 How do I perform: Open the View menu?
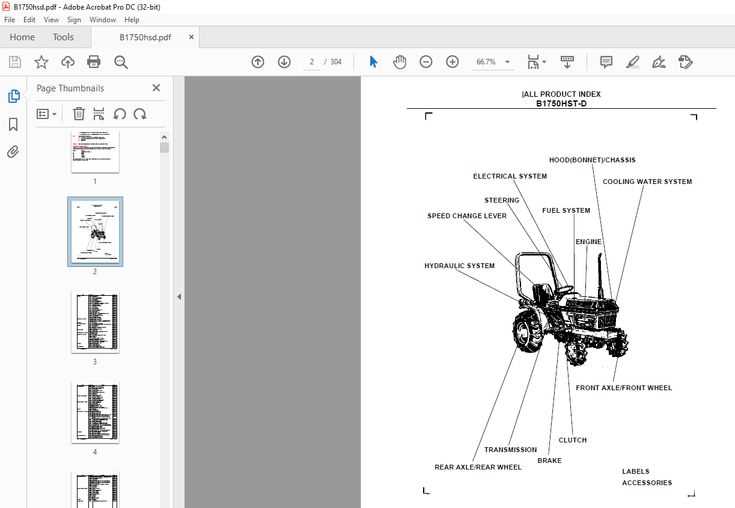pyautogui.click(x=51, y=20)
